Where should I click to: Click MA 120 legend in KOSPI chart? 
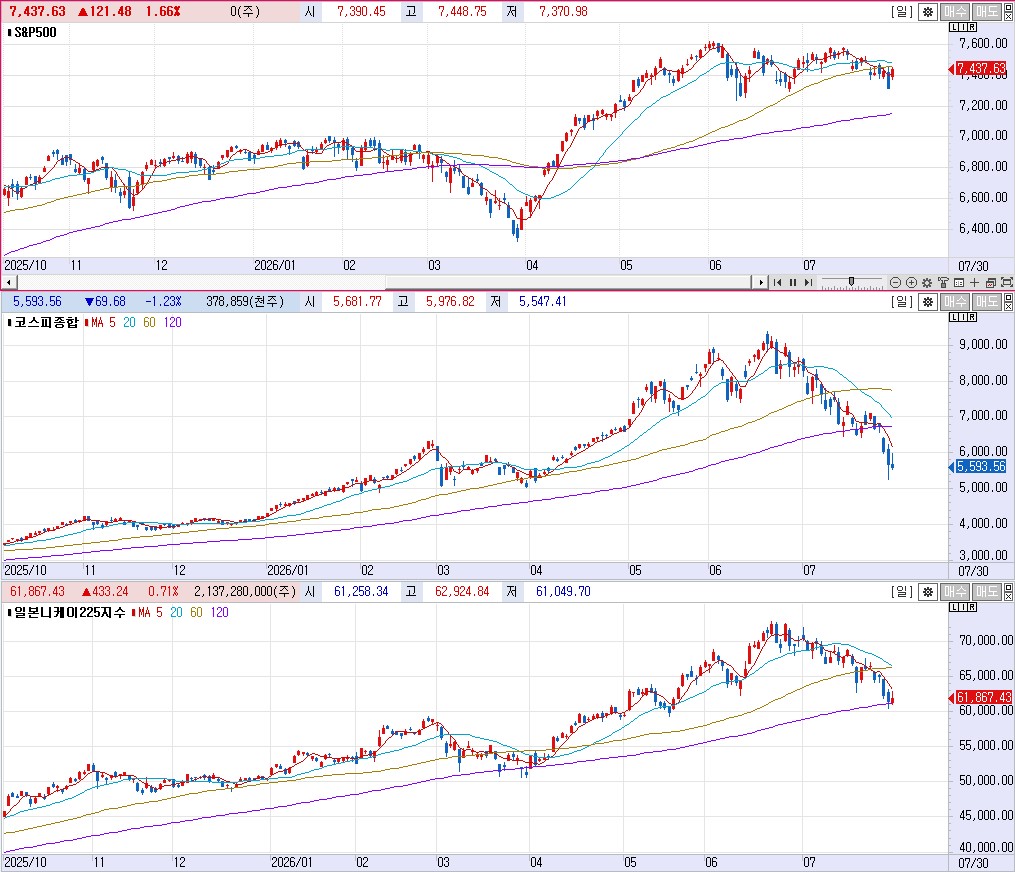coord(172,322)
